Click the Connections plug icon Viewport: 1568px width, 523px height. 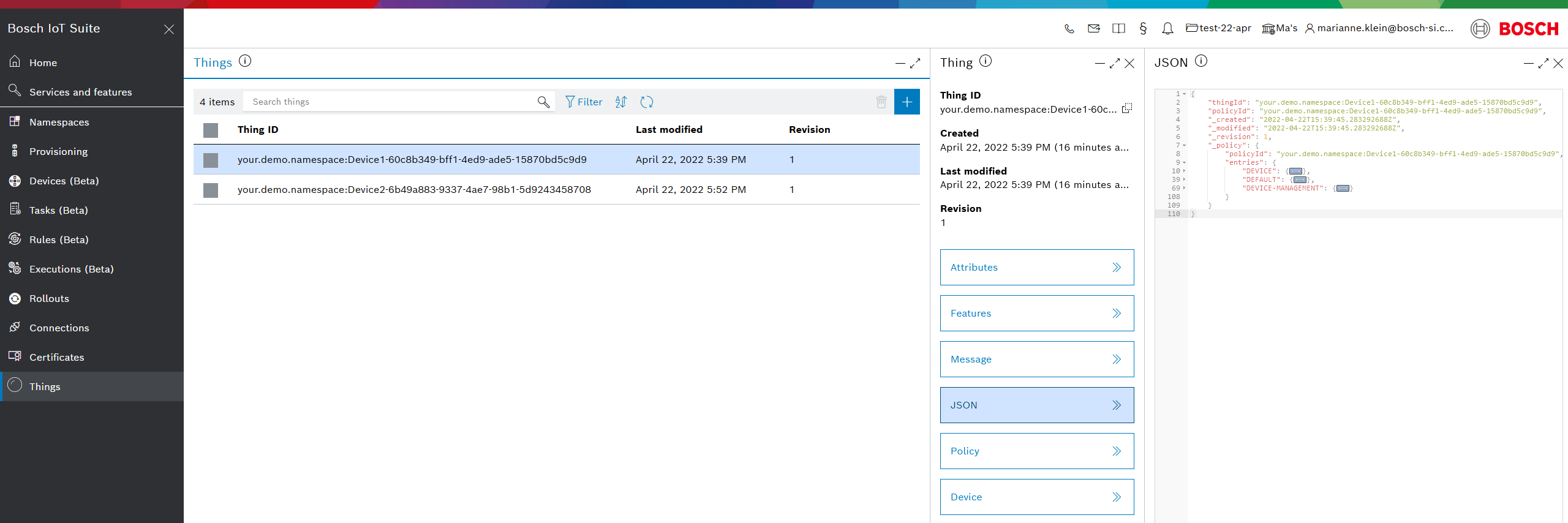[15, 326]
